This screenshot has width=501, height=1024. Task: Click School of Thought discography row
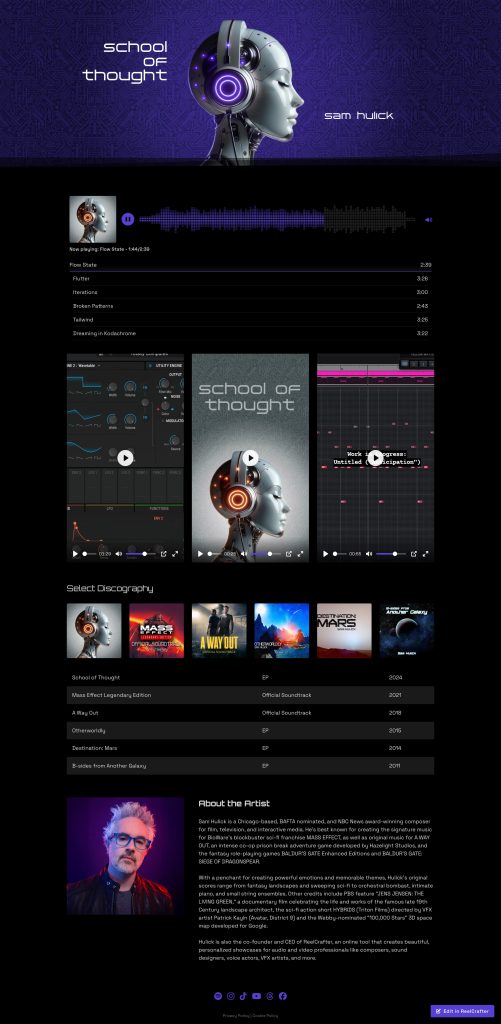pos(250,677)
